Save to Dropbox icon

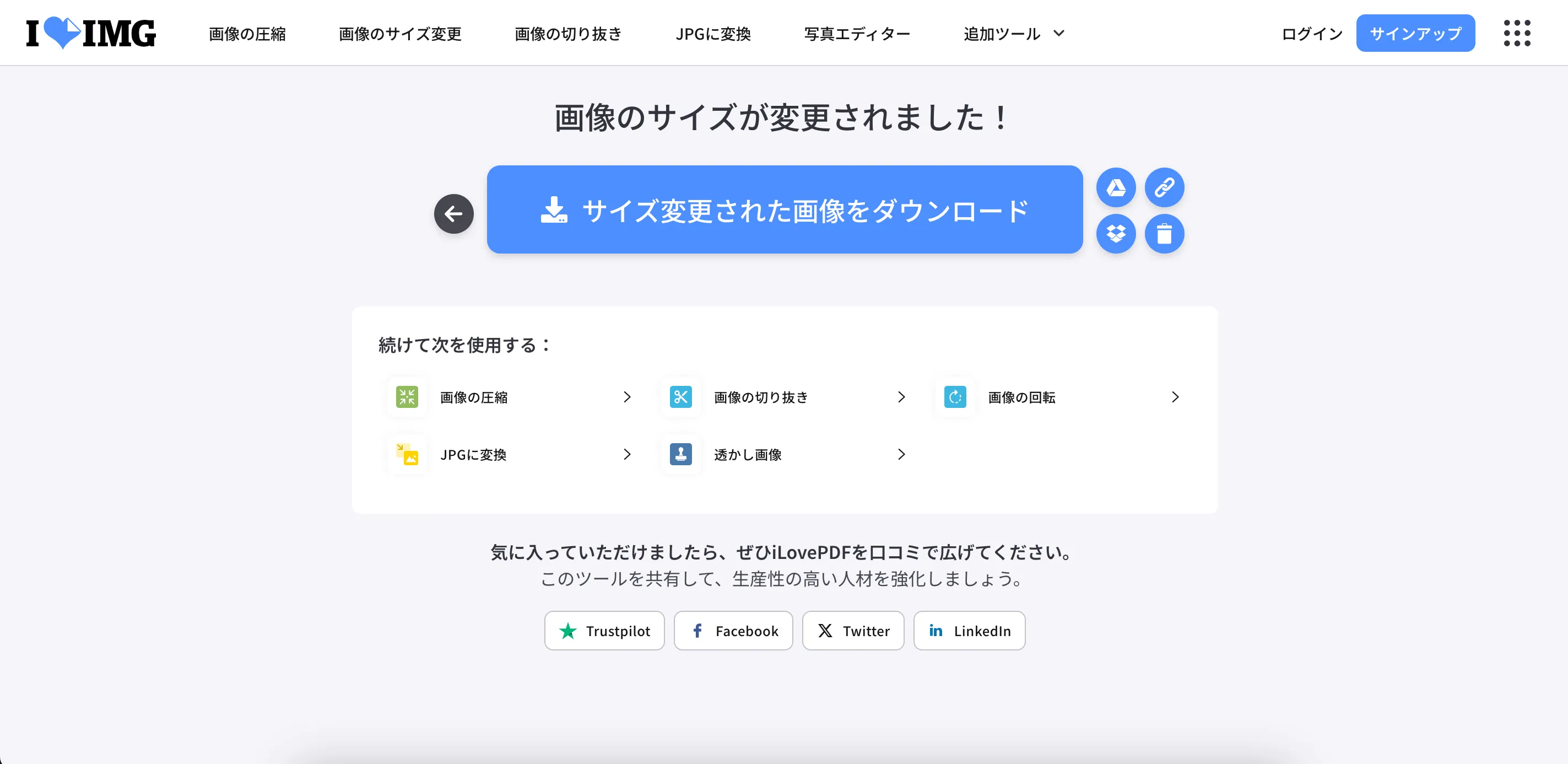click(1116, 234)
